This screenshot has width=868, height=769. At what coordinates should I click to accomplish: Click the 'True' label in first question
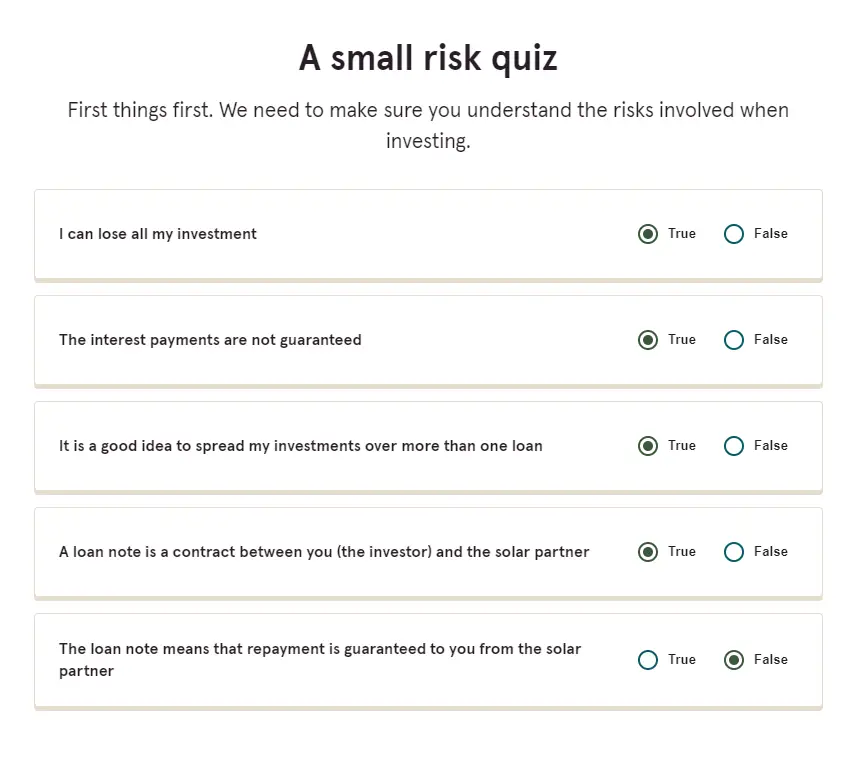pos(681,234)
